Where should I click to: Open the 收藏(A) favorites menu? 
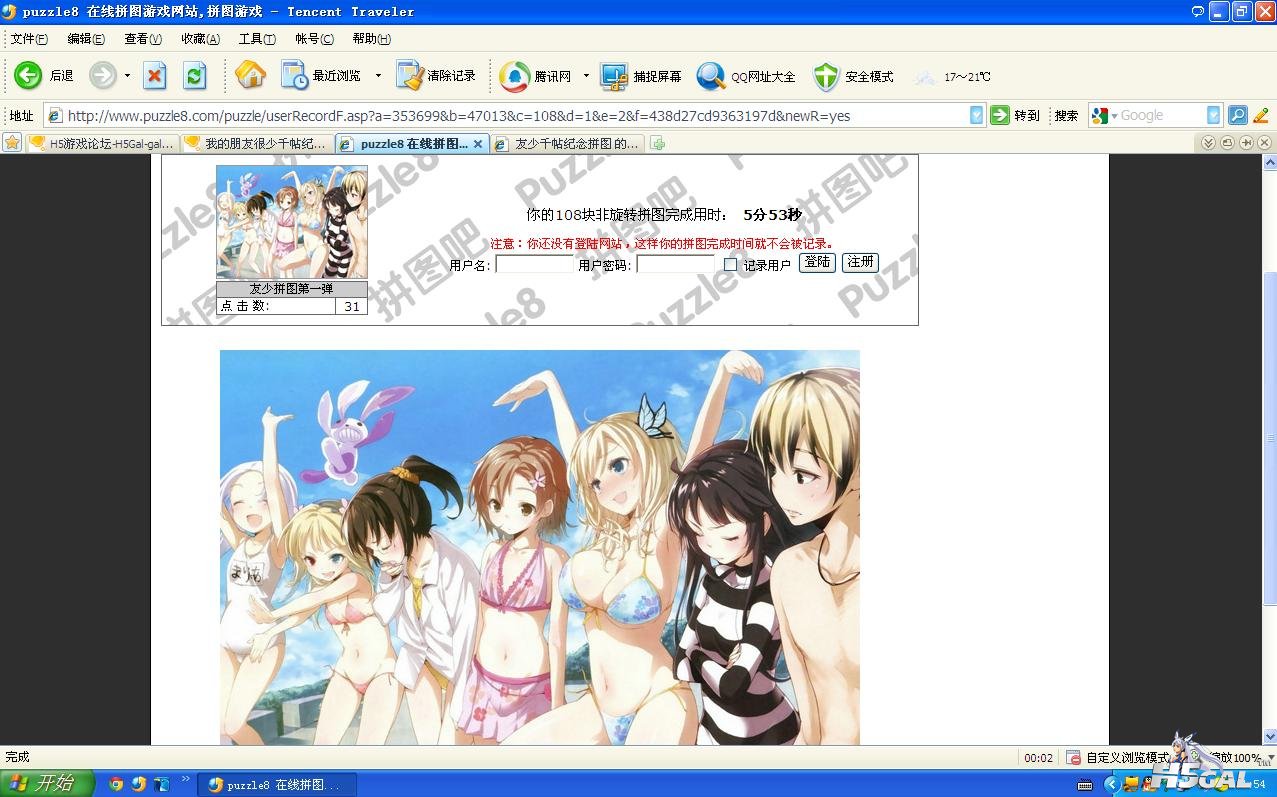pos(200,39)
